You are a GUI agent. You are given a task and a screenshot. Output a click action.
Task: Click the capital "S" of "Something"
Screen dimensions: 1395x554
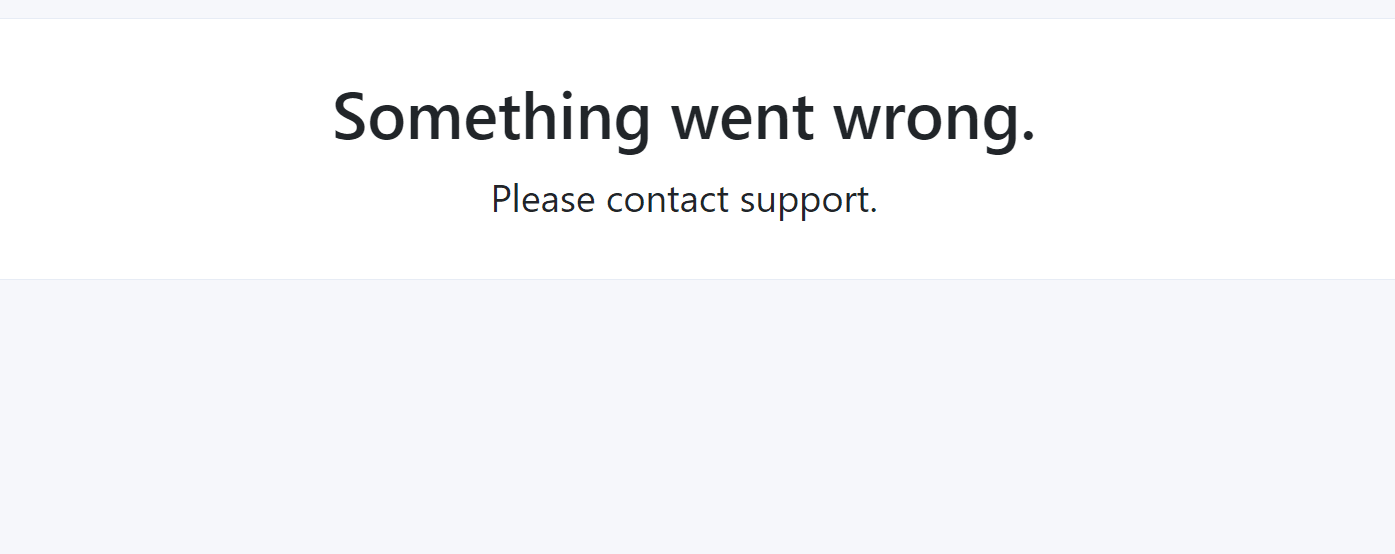click(x=353, y=116)
